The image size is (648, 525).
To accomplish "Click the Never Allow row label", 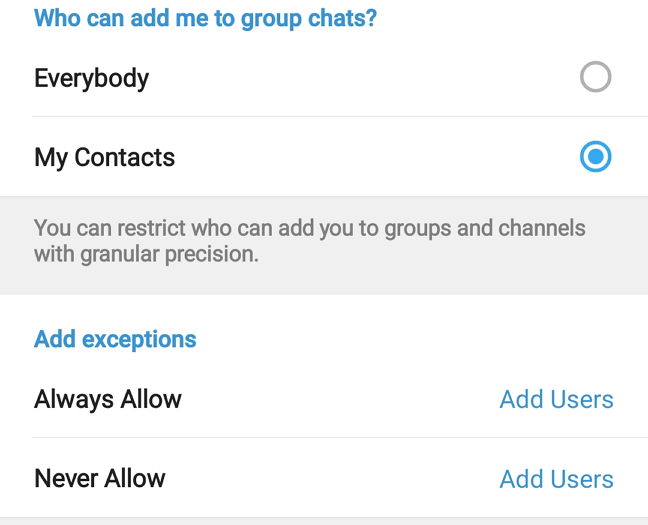I will pyautogui.click(x=100, y=479).
